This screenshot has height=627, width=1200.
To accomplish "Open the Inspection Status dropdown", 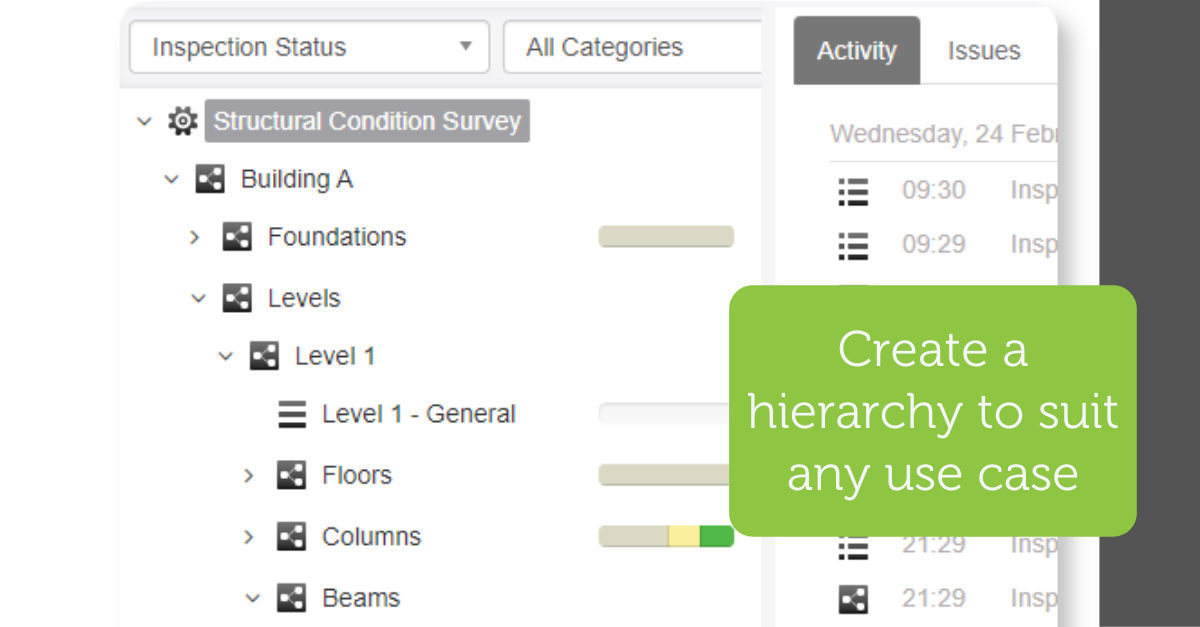I will [309, 47].
